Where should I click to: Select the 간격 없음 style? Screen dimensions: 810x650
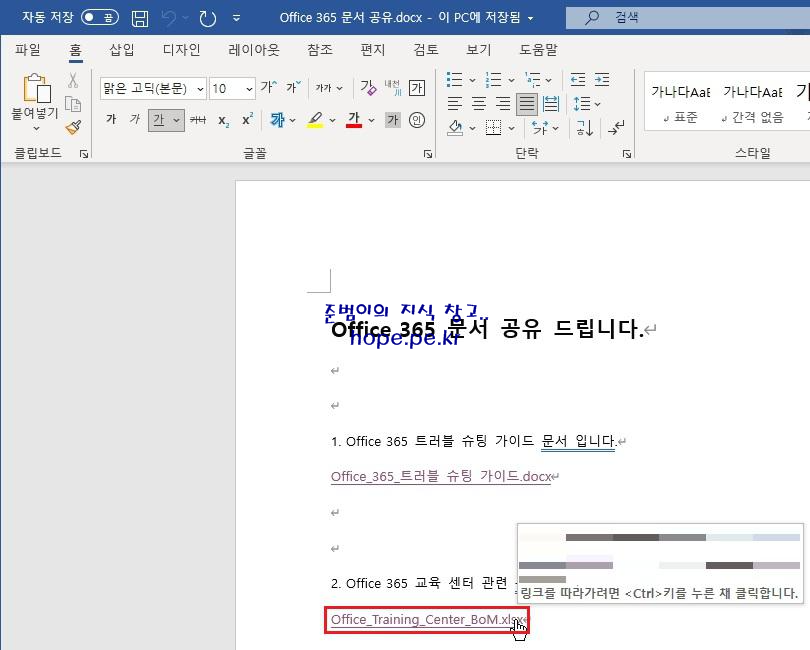pos(753,103)
